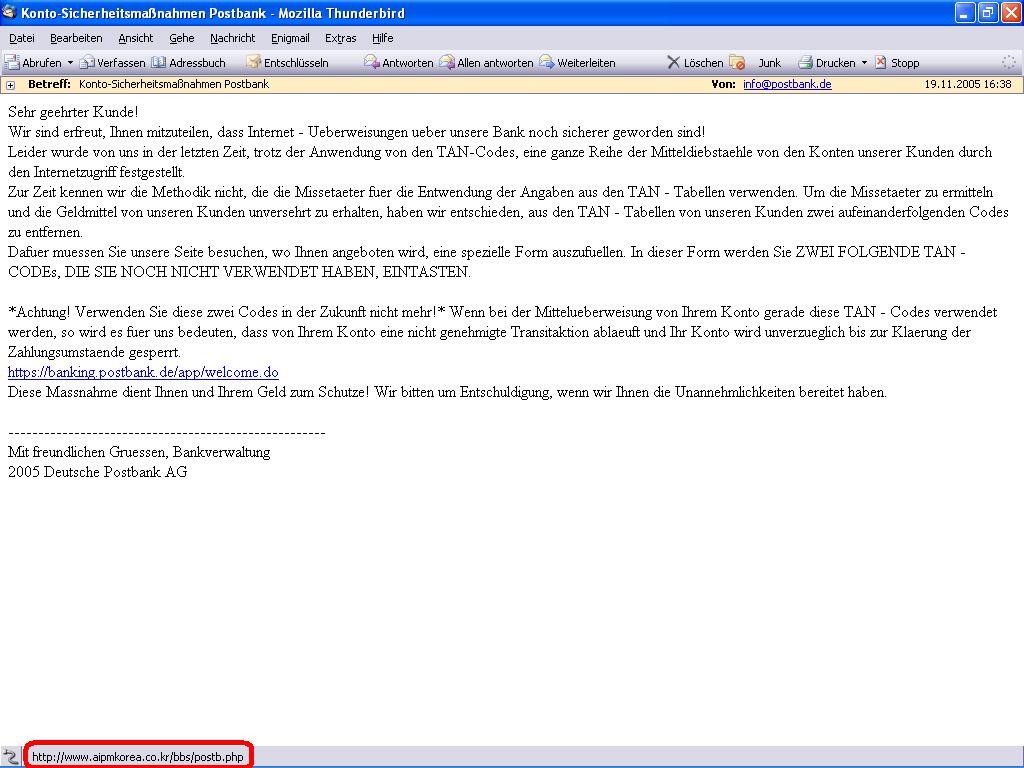Open the Nachricht menu

[232, 38]
